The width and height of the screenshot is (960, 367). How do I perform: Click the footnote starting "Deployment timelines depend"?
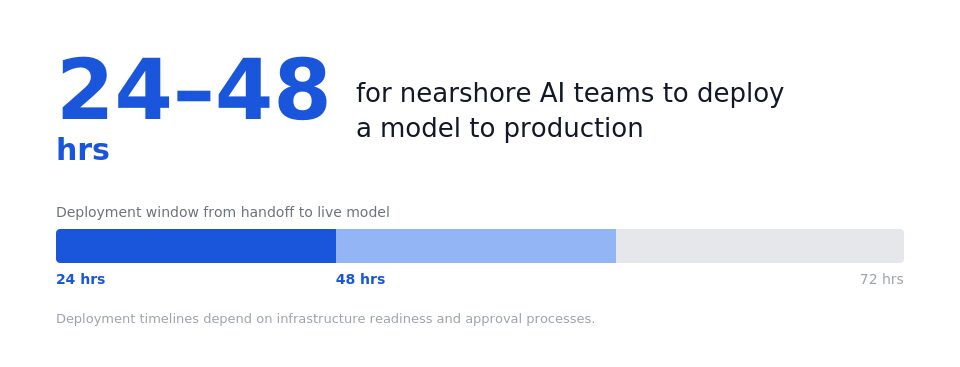coord(326,319)
